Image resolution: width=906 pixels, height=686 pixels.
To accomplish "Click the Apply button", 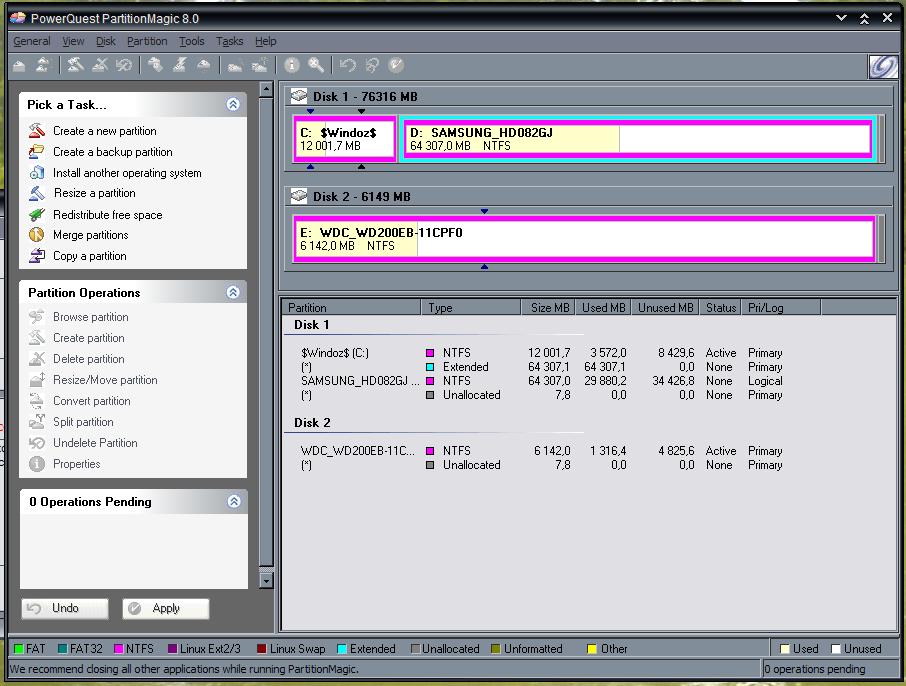I will point(166,608).
